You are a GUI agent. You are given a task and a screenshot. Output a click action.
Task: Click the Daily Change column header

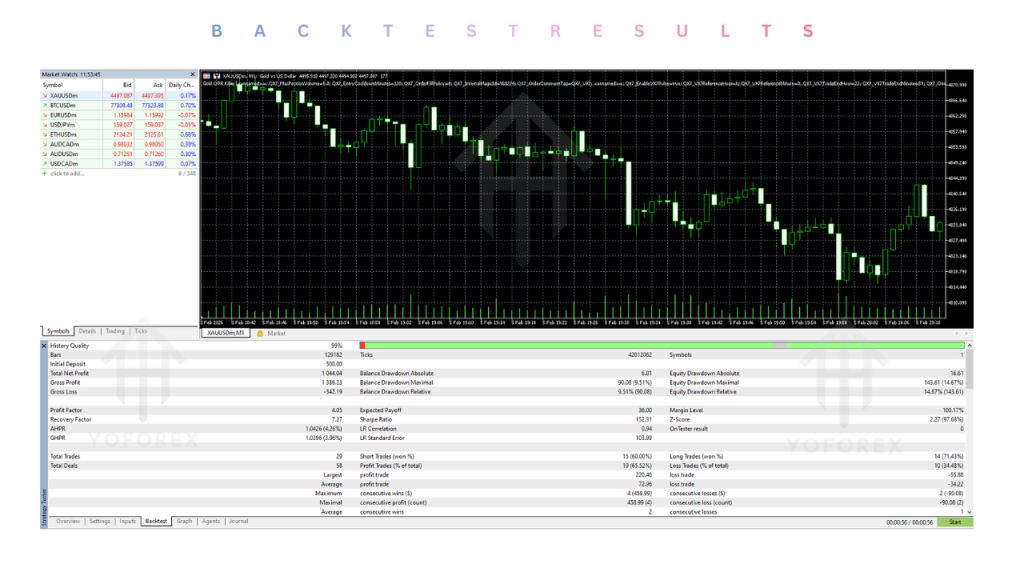click(182, 85)
